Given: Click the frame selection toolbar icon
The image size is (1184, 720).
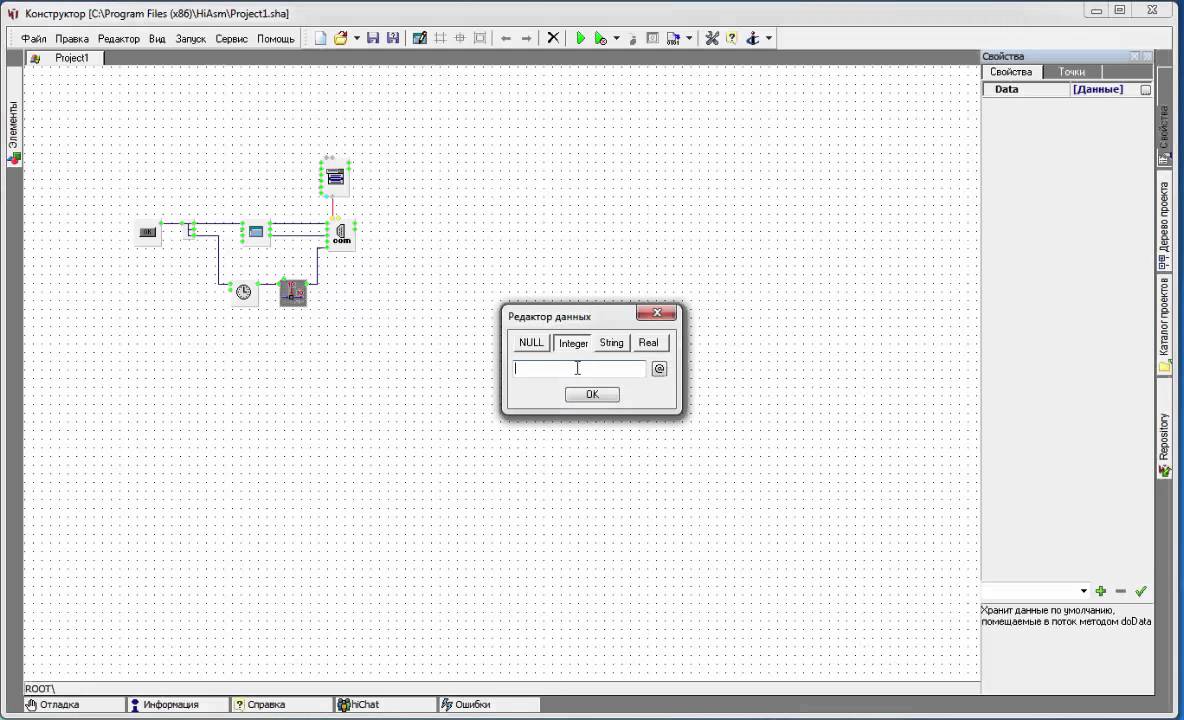Looking at the screenshot, I should pyautogui.click(x=479, y=38).
